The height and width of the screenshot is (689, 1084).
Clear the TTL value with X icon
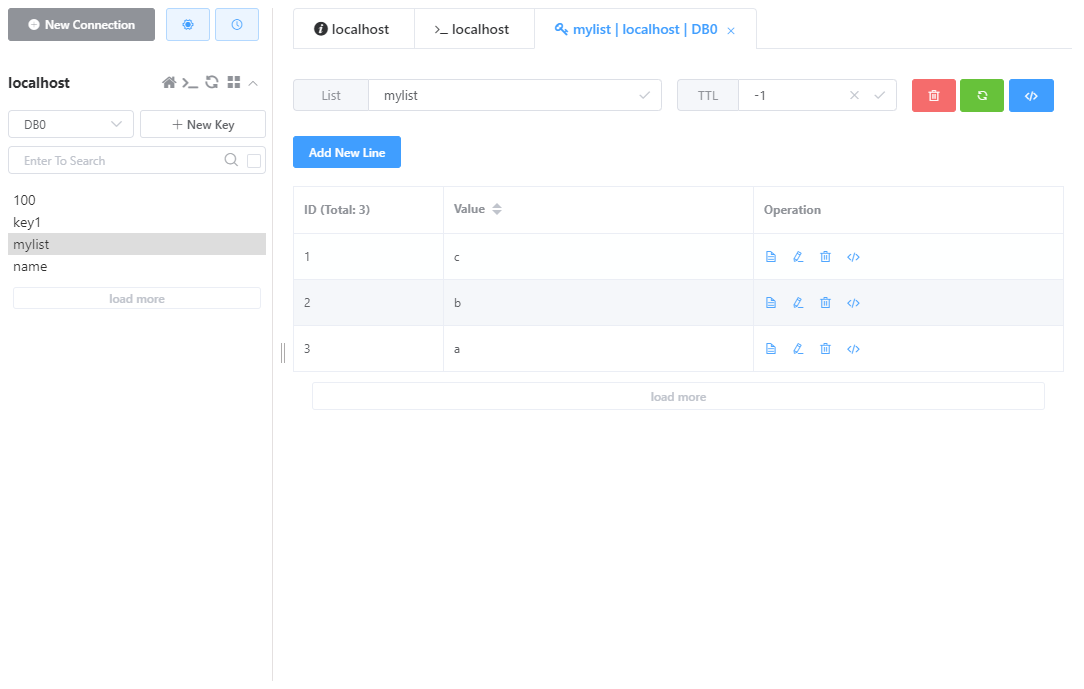[x=854, y=95]
